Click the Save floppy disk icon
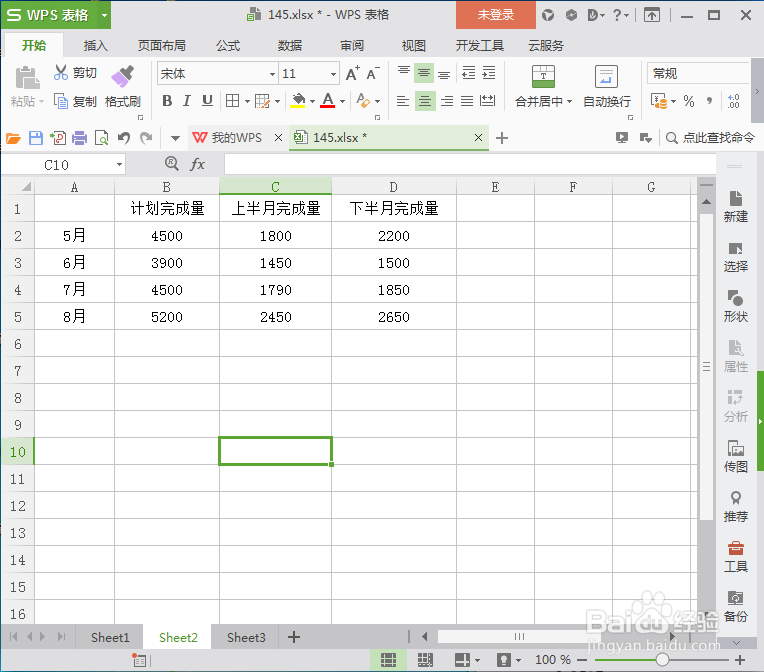The height and width of the screenshot is (672, 764). coord(36,138)
